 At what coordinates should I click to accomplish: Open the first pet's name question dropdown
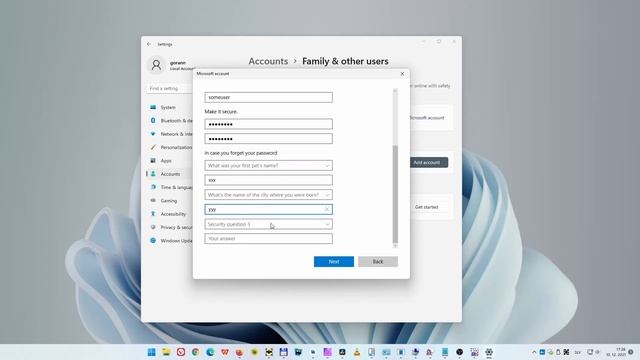(269, 166)
